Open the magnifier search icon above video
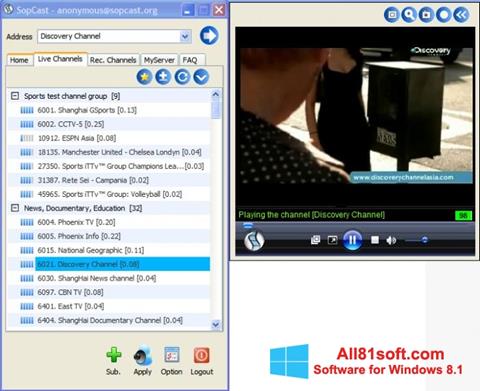 click(x=409, y=15)
